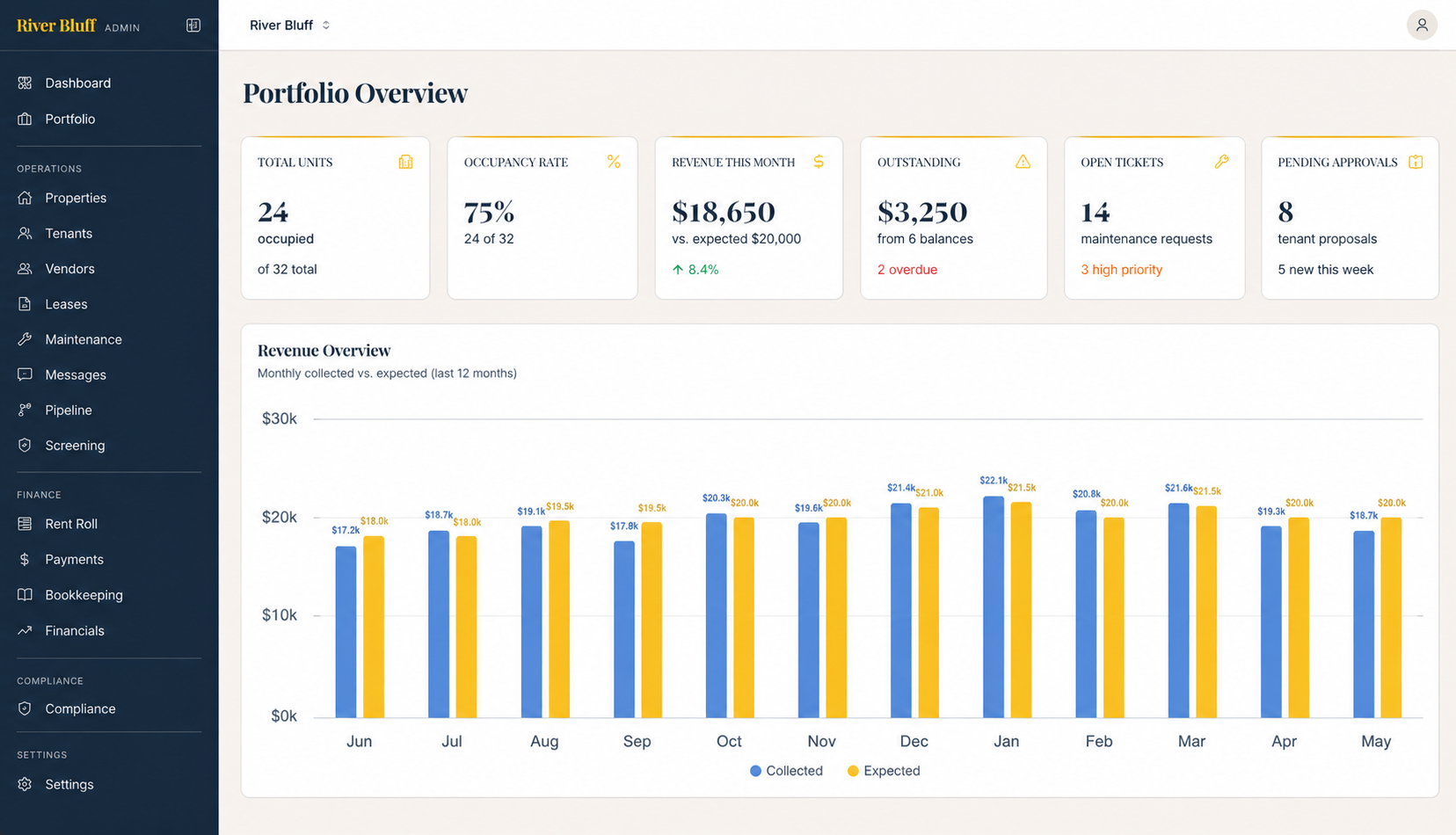Screen dimensions: 1456x835
Task: Click the Screening shield icon
Action: coord(25,446)
